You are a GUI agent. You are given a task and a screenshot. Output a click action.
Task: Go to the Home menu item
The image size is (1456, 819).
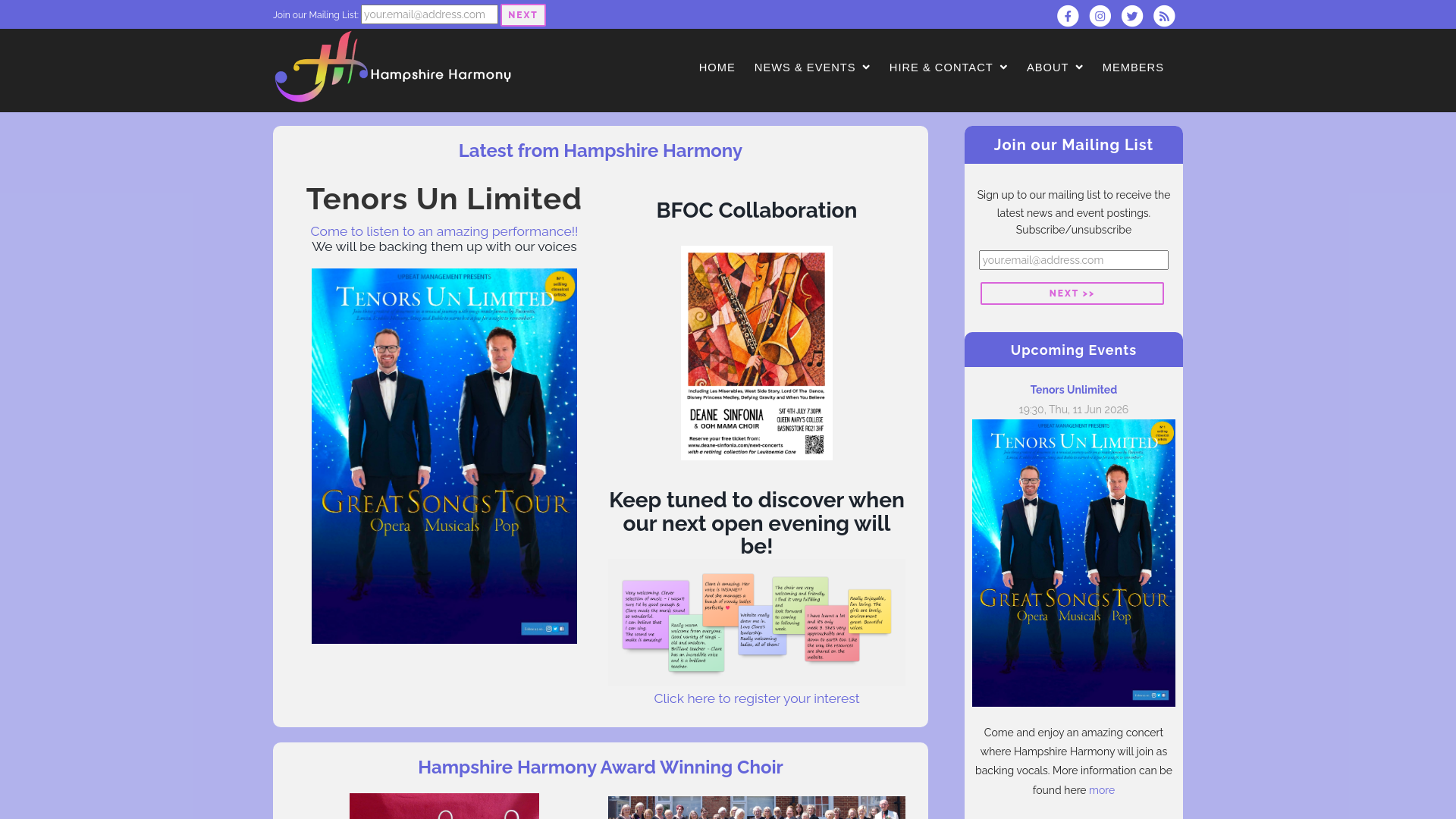point(717,67)
